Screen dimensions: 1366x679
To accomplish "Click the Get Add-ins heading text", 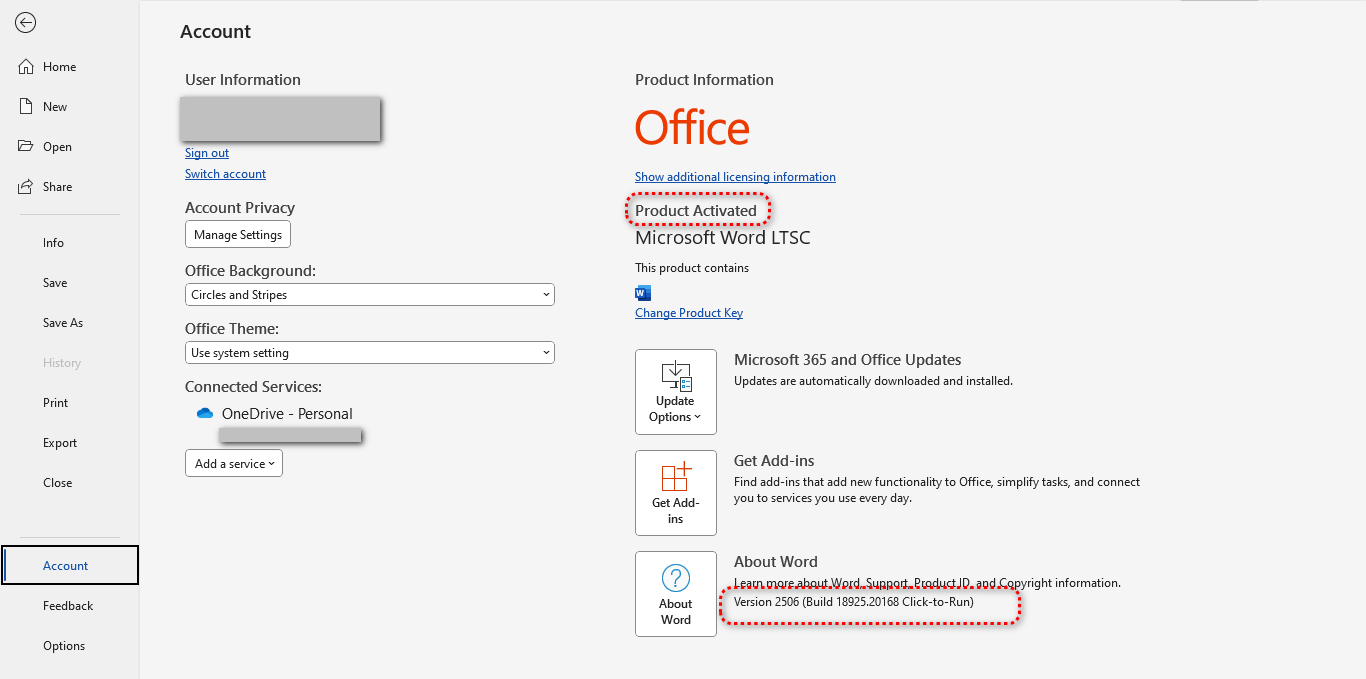I will [774, 461].
